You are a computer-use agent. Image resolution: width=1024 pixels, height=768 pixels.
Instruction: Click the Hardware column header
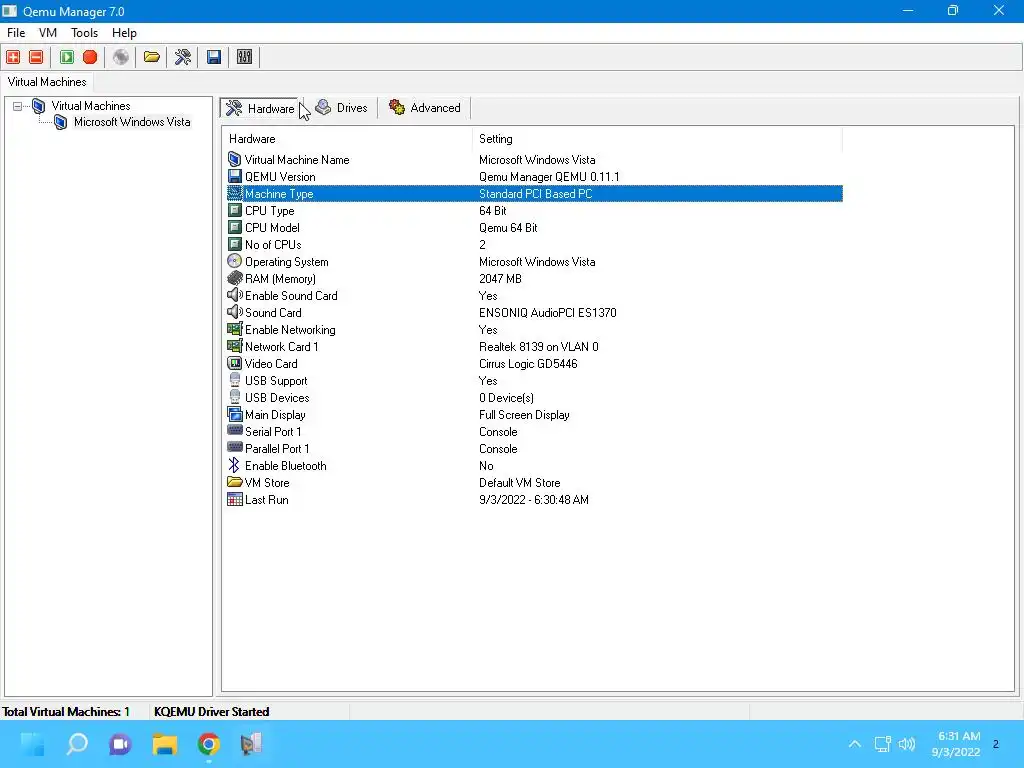(347, 138)
